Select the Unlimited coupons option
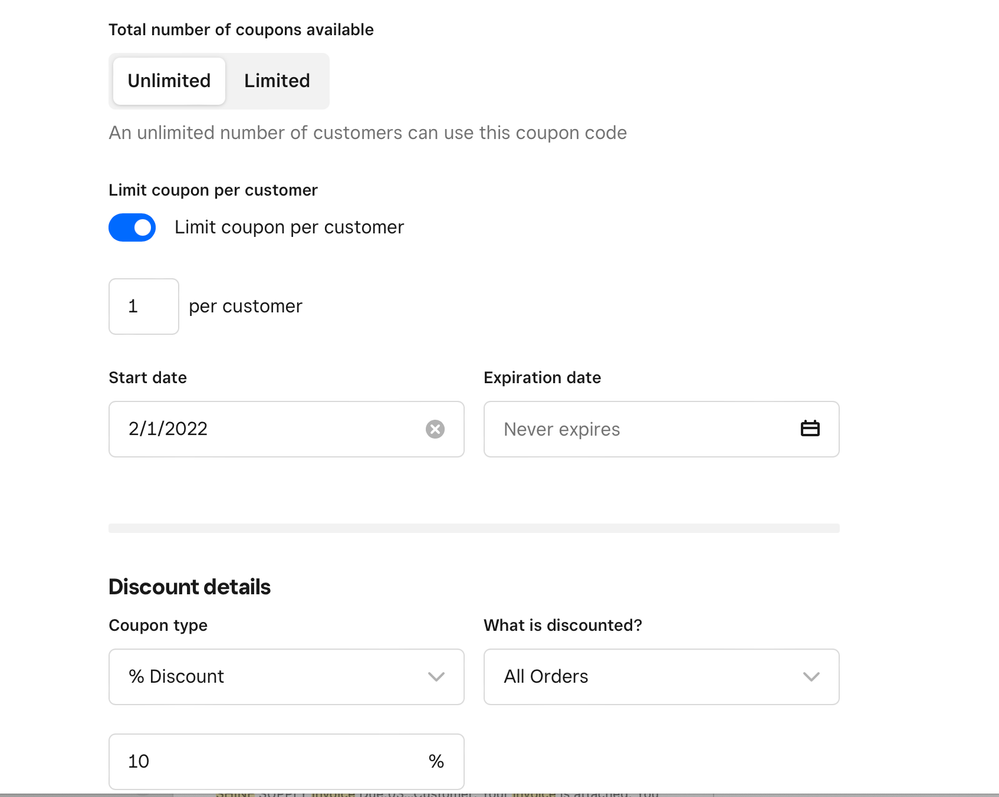Viewport: 999px width, 797px height. pyautogui.click(x=169, y=81)
